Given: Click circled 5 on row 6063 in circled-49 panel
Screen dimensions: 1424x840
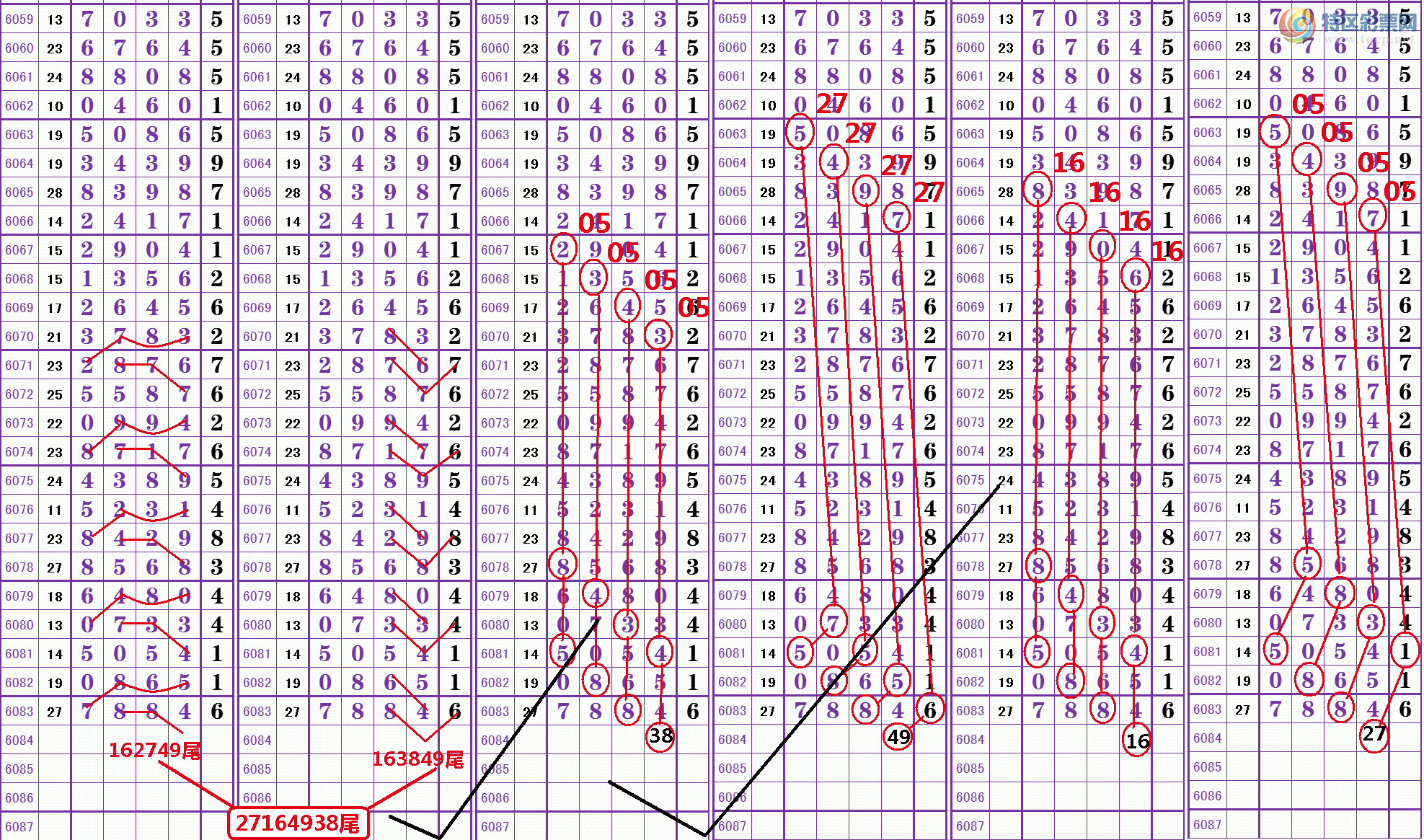Looking at the screenshot, I should click(800, 133).
